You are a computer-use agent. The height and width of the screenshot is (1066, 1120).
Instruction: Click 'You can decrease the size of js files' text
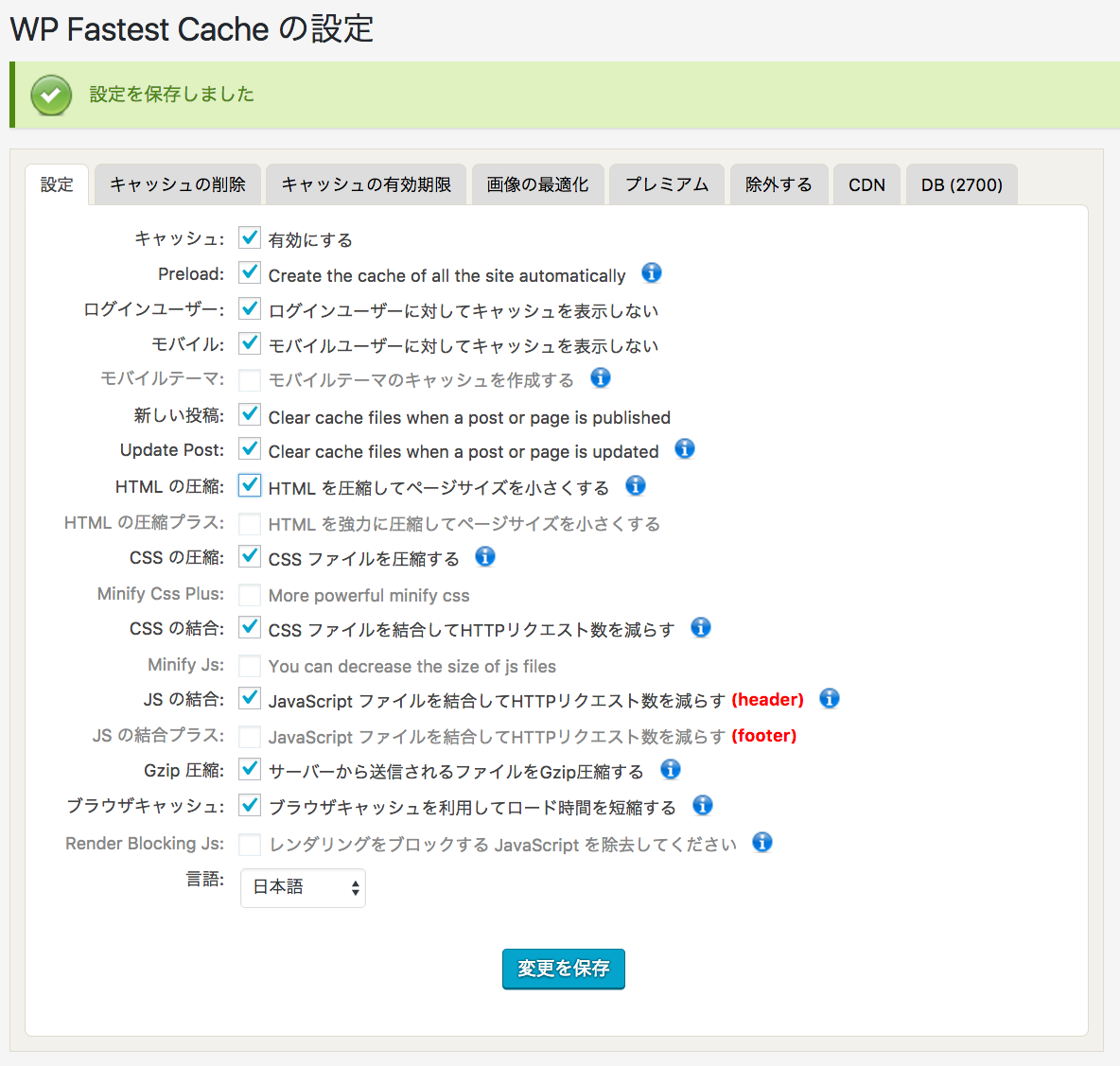(412, 666)
